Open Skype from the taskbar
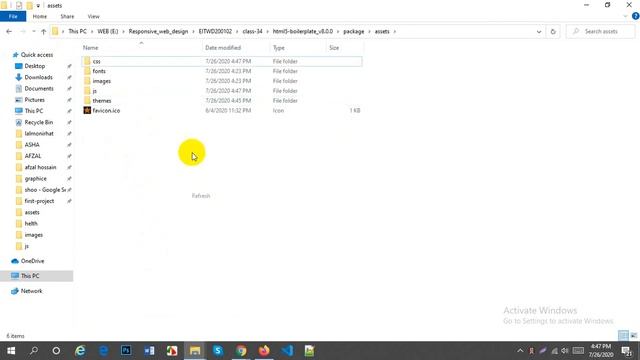Screen dimensions: 640x360 coord(218,351)
